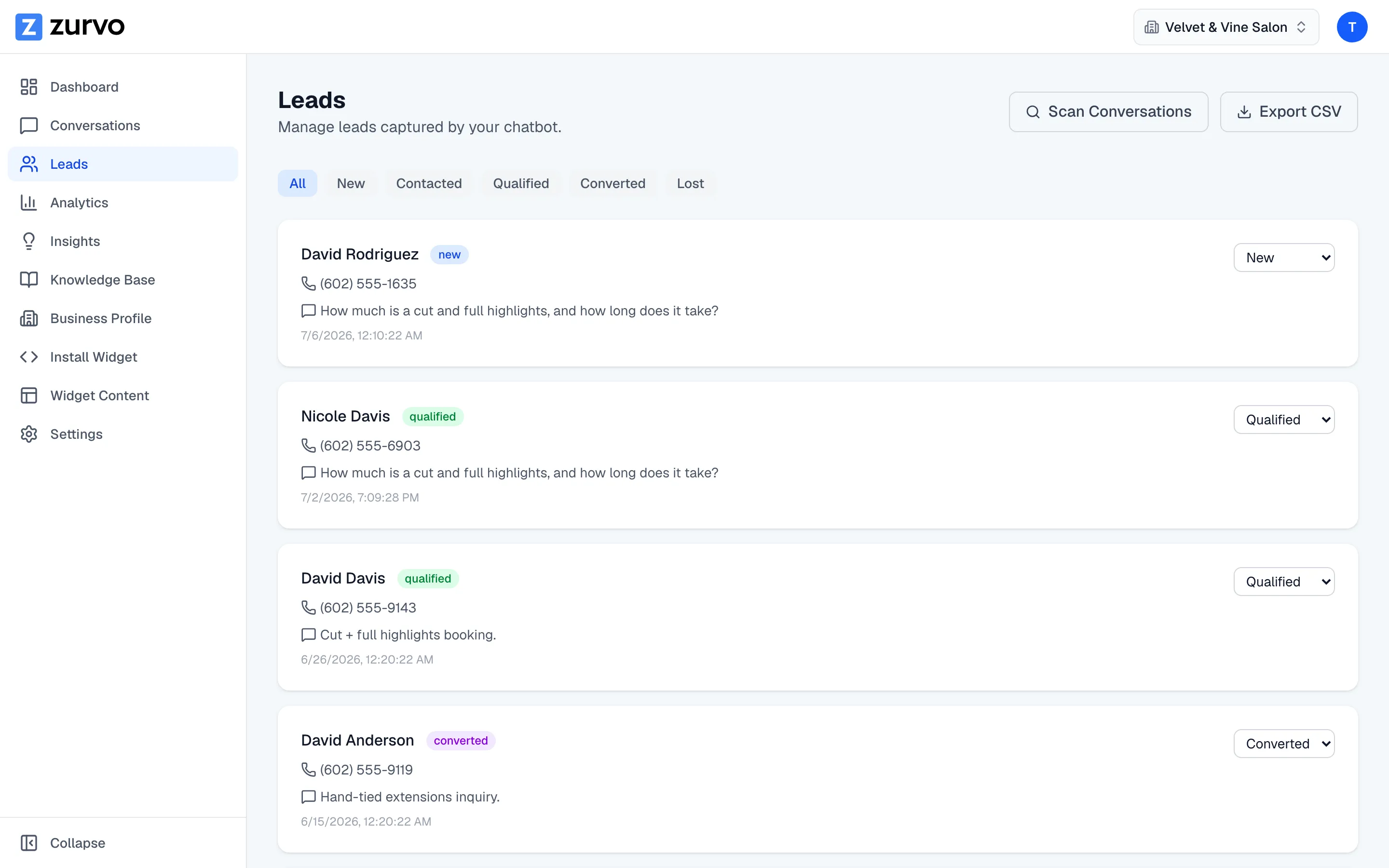Switch to the Qualified filter tab
This screenshot has height=868, width=1389.
click(520, 183)
